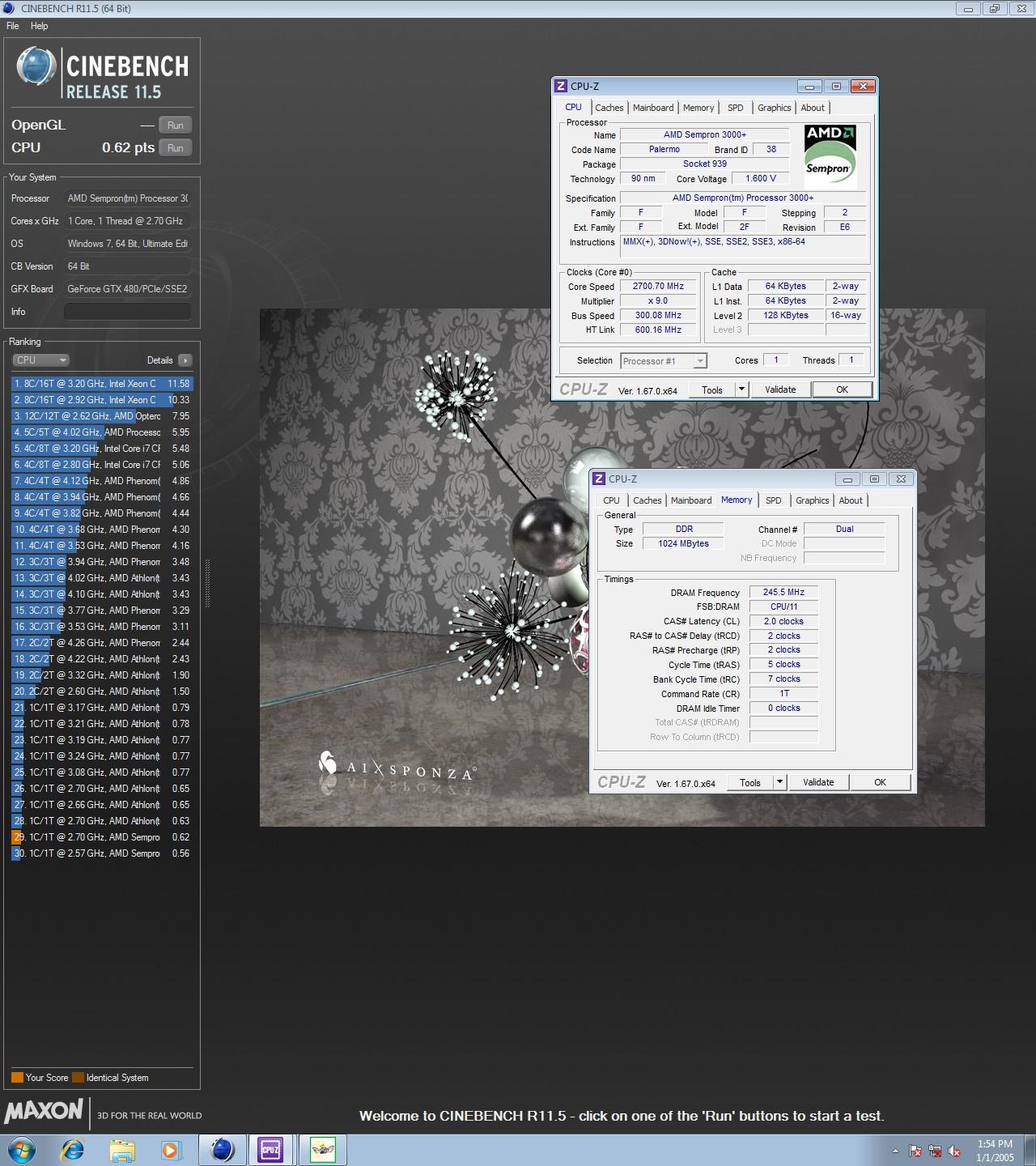1036x1166 pixels.
Task: Run the OpenGL test
Action: click(176, 125)
